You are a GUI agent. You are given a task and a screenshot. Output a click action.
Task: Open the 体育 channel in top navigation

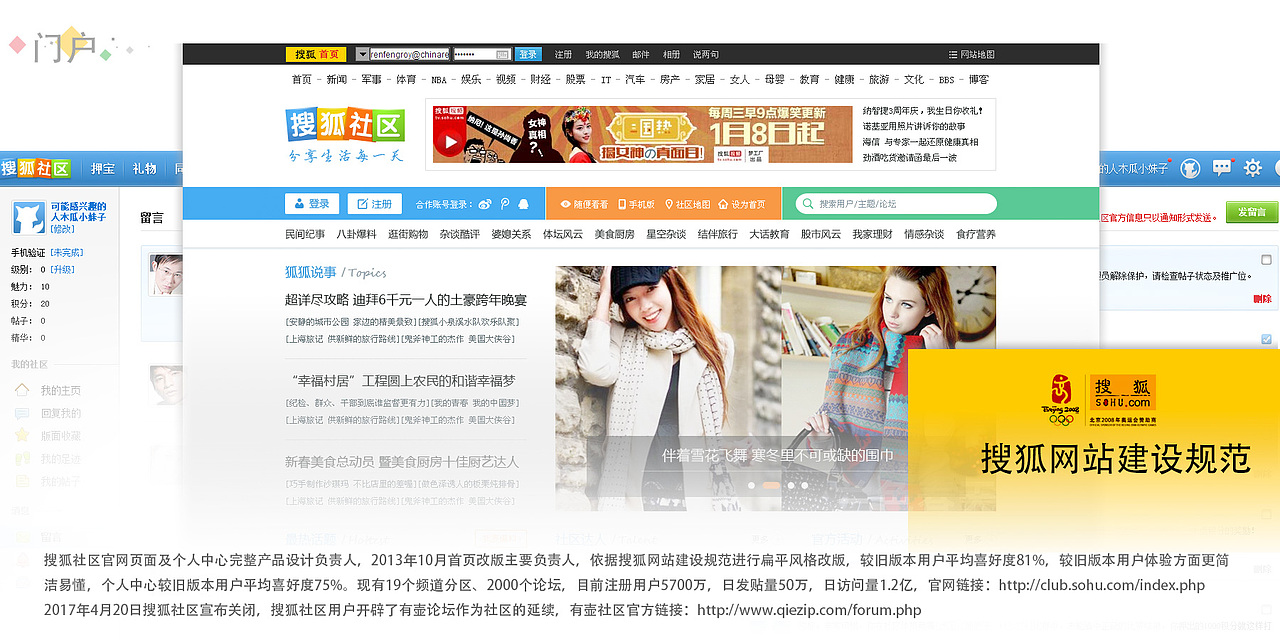point(406,79)
